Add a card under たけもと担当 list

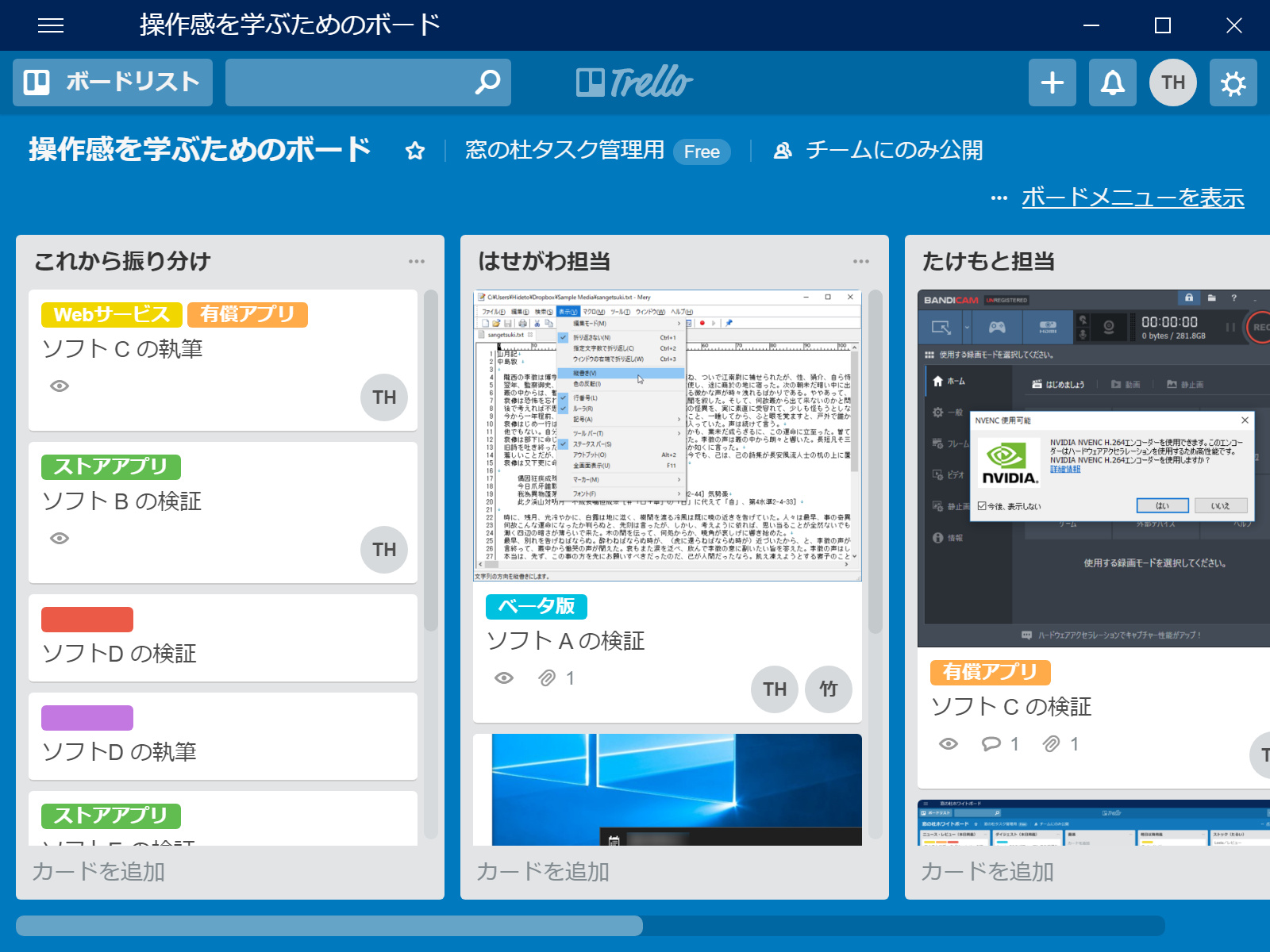[x=988, y=871]
